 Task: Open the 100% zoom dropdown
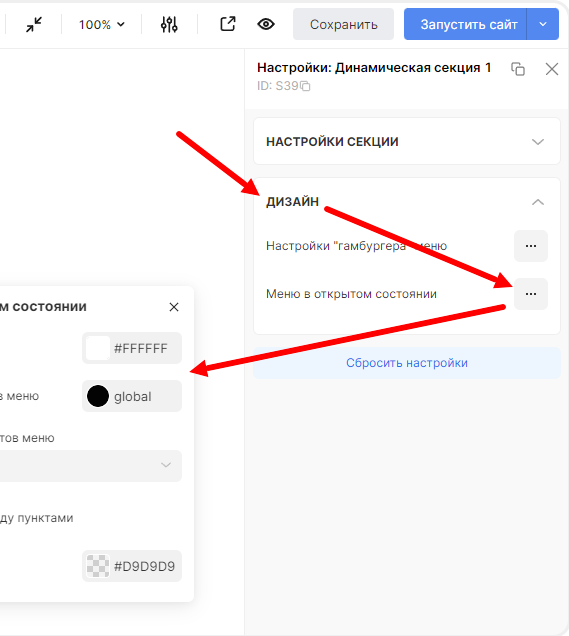[101, 25]
